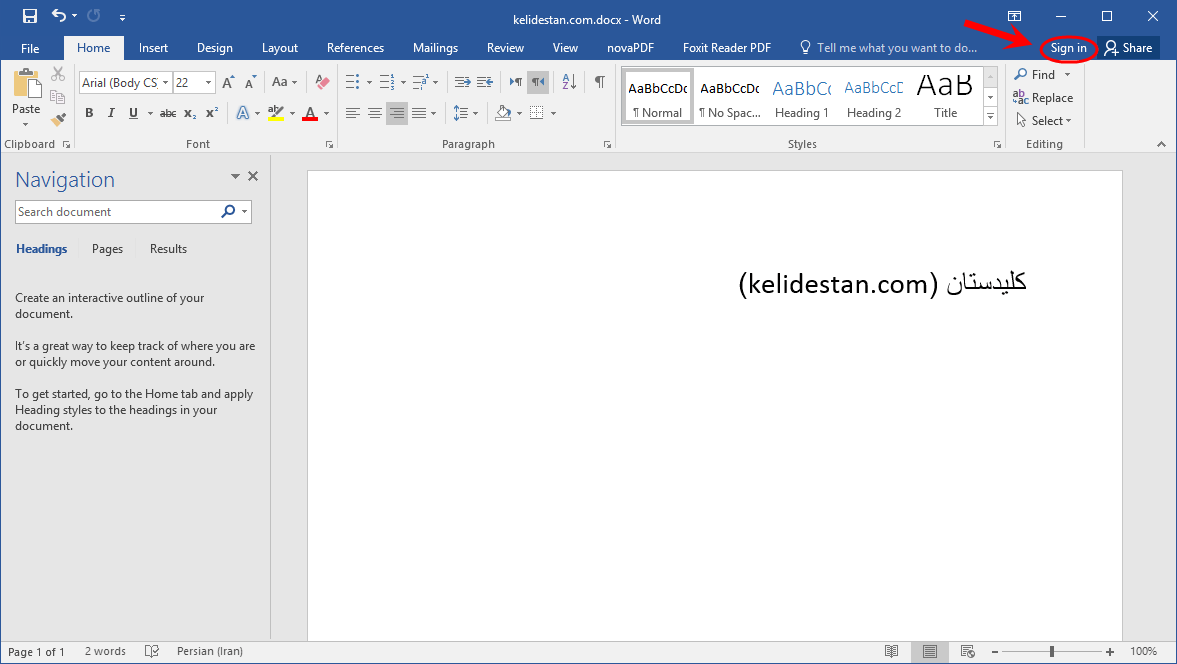Viewport: 1177px width, 664px height.
Task: Close the Navigation pane
Action: (x=253, y=176)
